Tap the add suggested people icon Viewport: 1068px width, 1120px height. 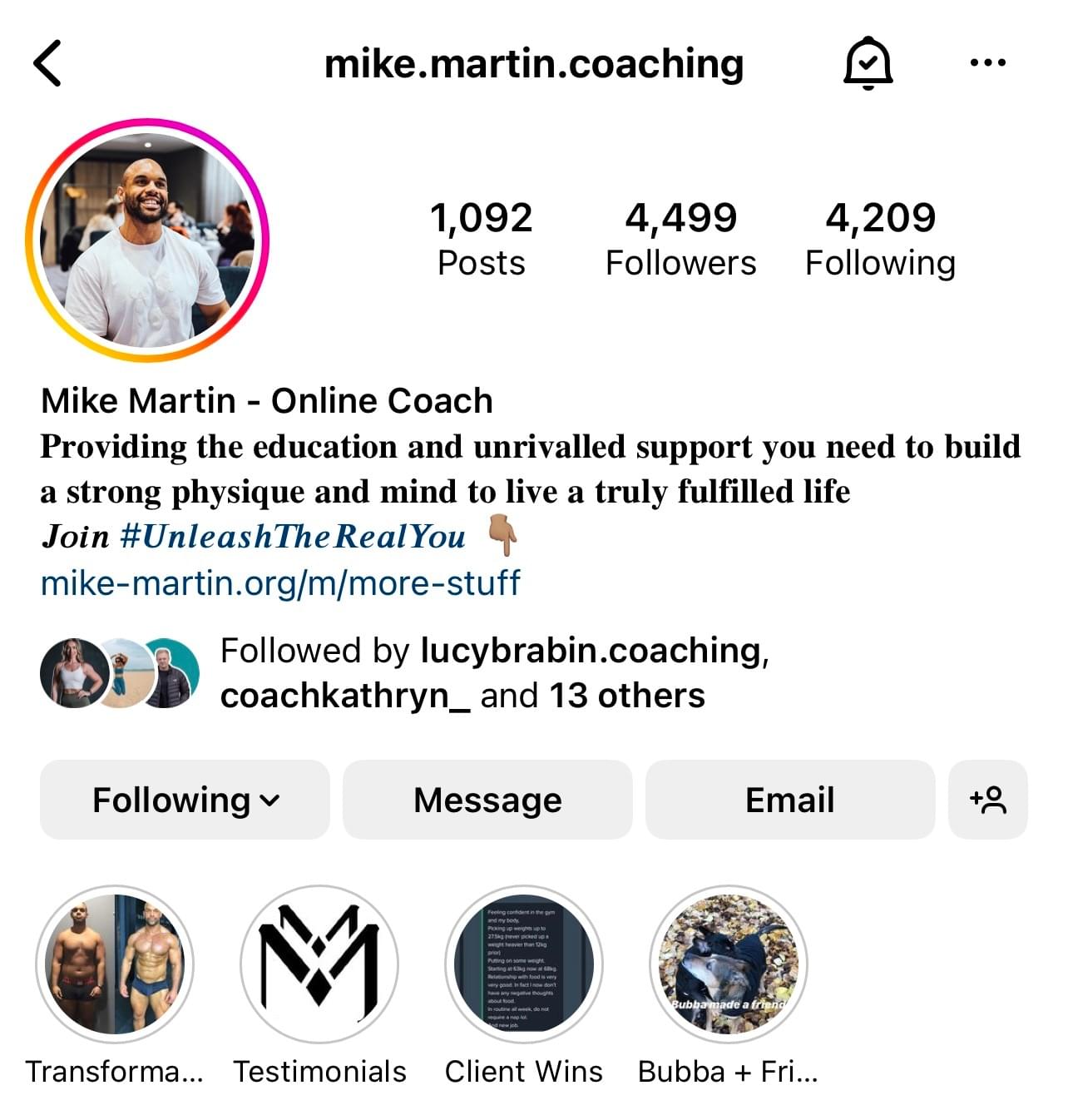(988, 800)
